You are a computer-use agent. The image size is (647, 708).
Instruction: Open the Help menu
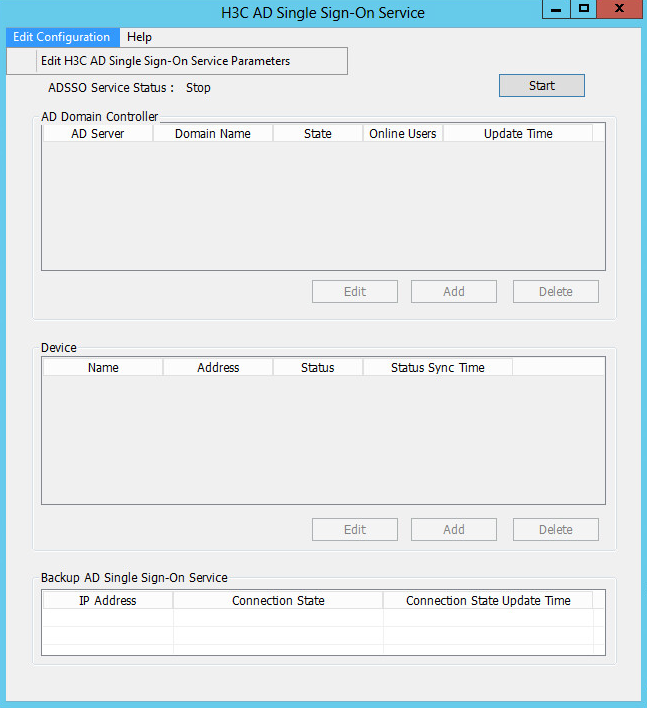coord(139,37)
